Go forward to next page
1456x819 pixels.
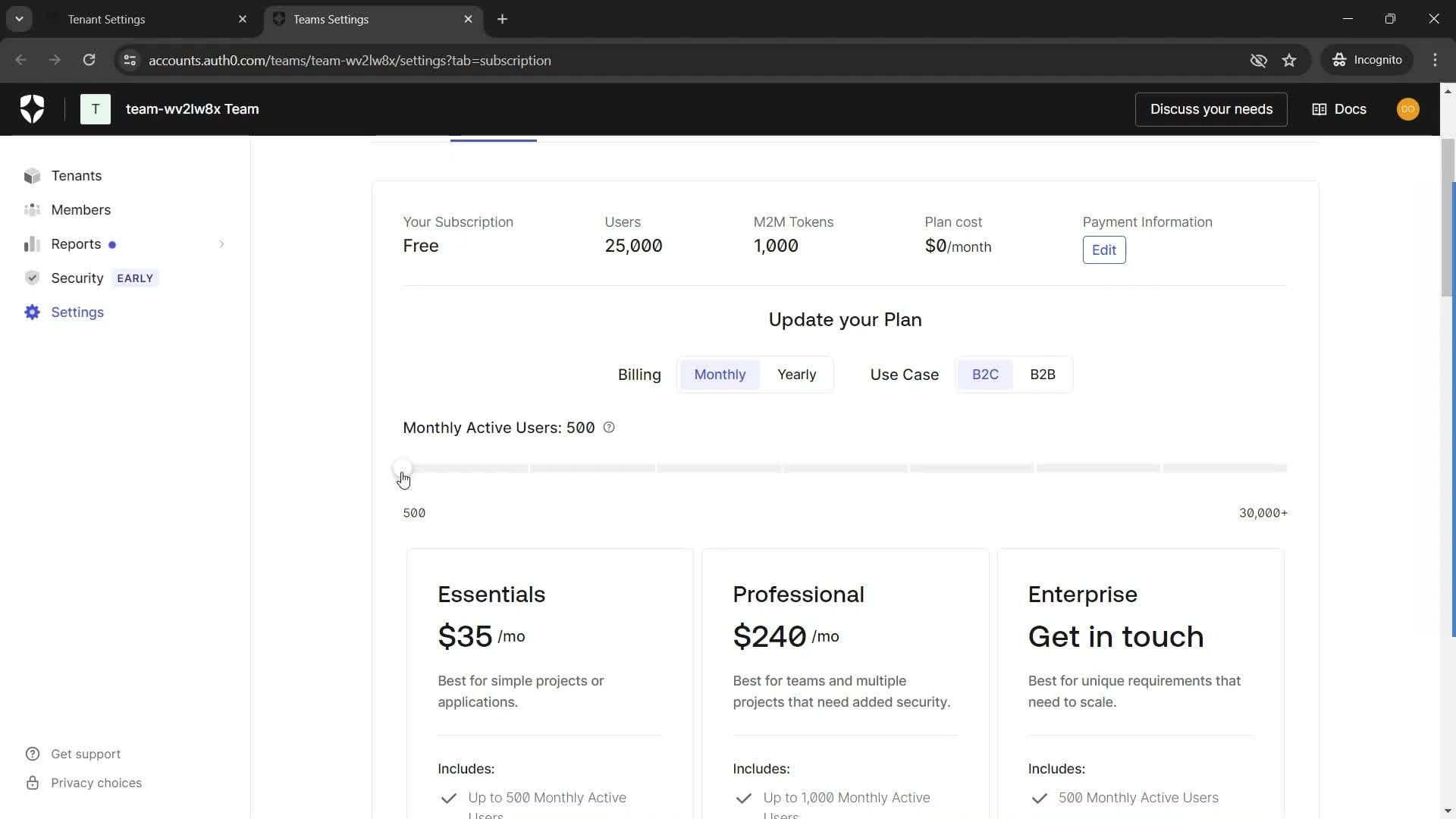(x=55, y=60)
